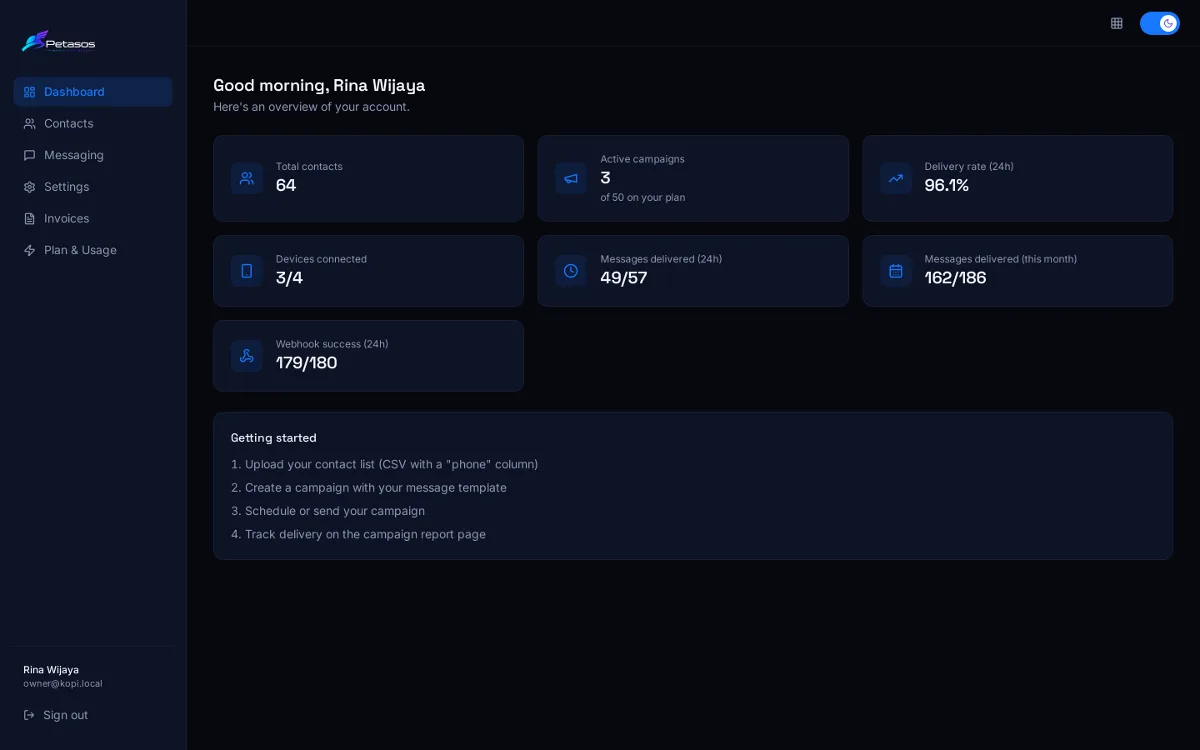Click the Devices connected value 3/4
The width and height of the screenshot is (1200, 750).
pyautogui.click(x=289, y=278)
